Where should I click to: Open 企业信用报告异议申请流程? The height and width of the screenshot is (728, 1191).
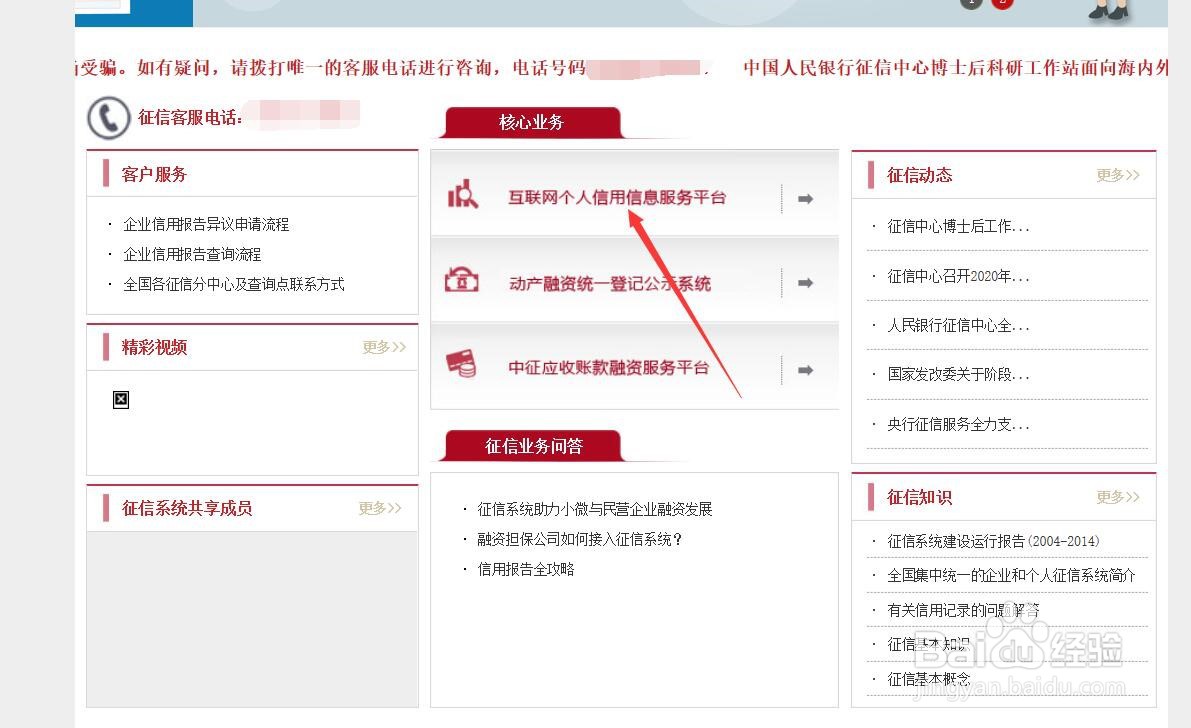(x=206, y=224)
